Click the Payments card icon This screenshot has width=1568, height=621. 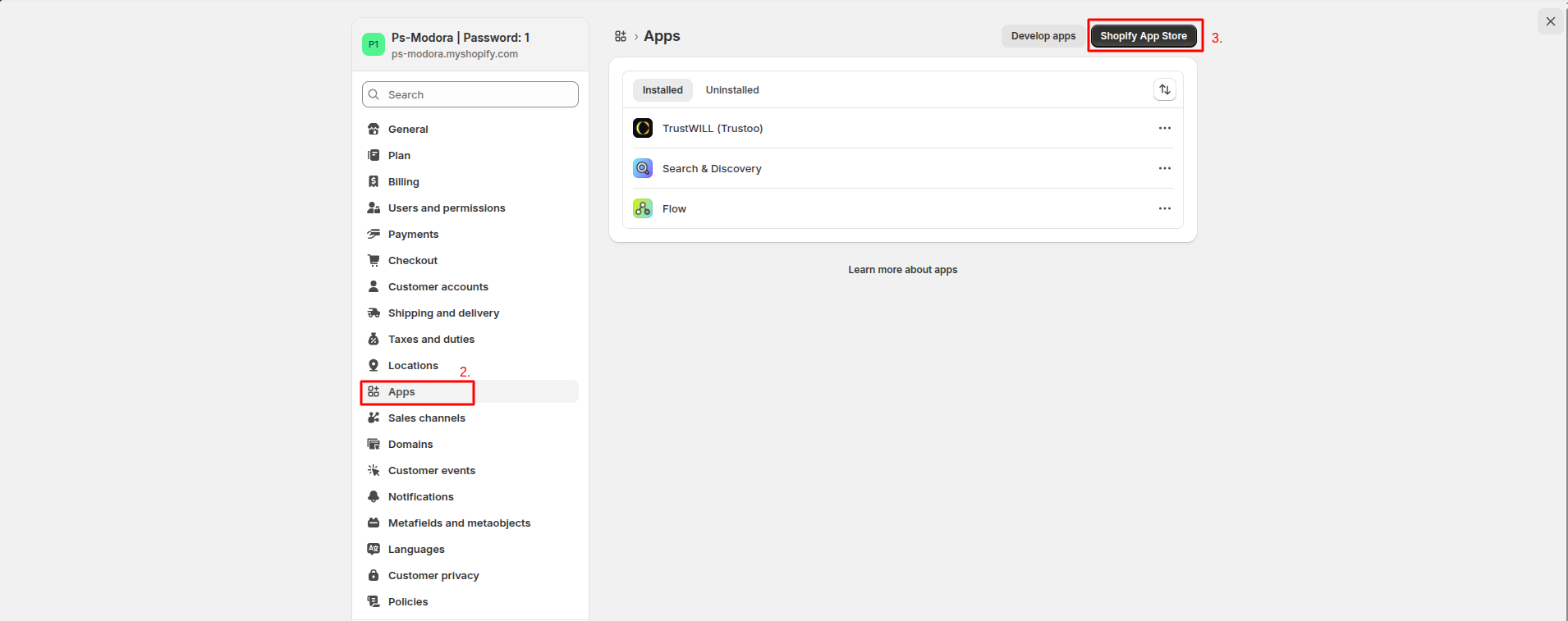[x=374, y=234]
